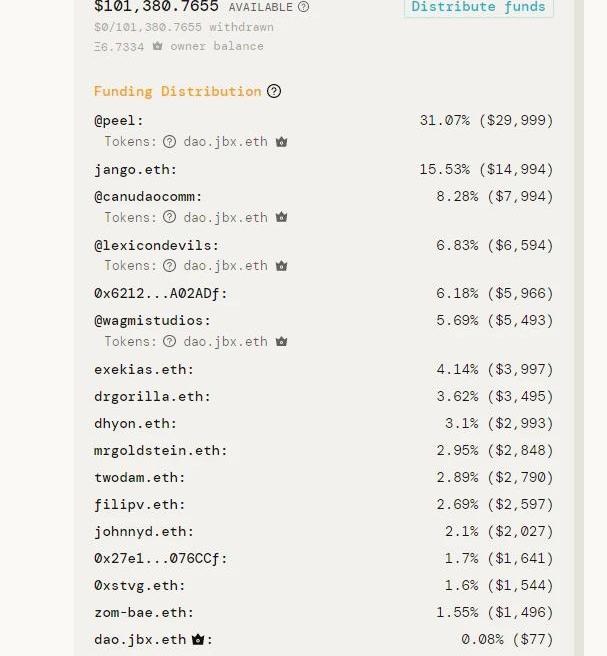The image size is (607, 656).
Task: Click the Tokens help icon under @peel
Action: point(169,142)
